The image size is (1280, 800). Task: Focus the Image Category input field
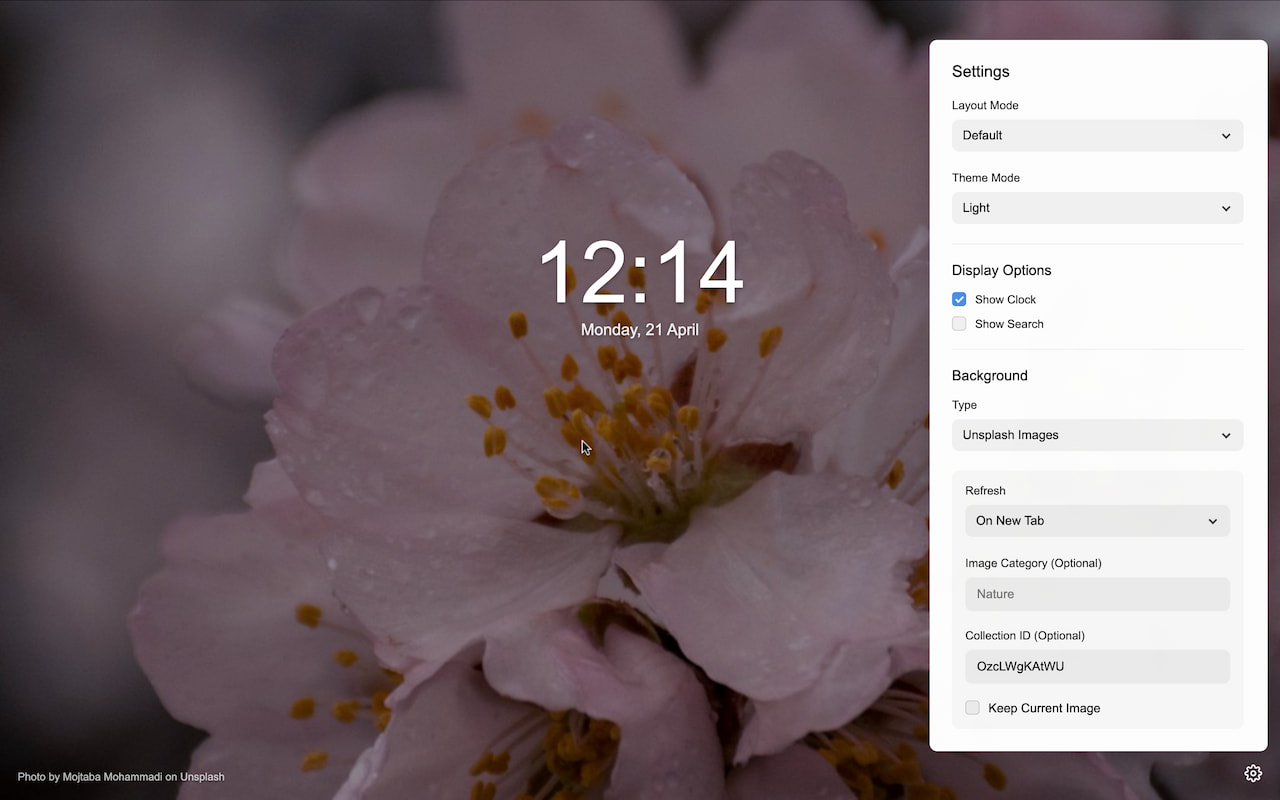click(1097, 594)
